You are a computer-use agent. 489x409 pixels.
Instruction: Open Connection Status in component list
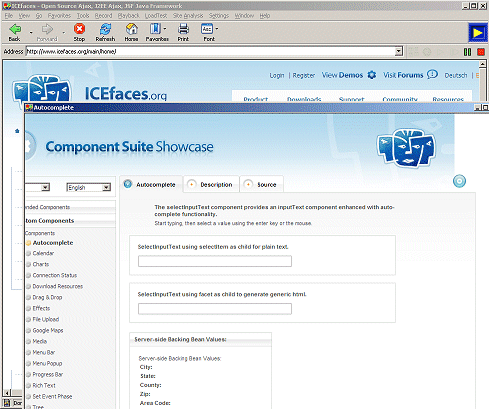click(55, 275)
